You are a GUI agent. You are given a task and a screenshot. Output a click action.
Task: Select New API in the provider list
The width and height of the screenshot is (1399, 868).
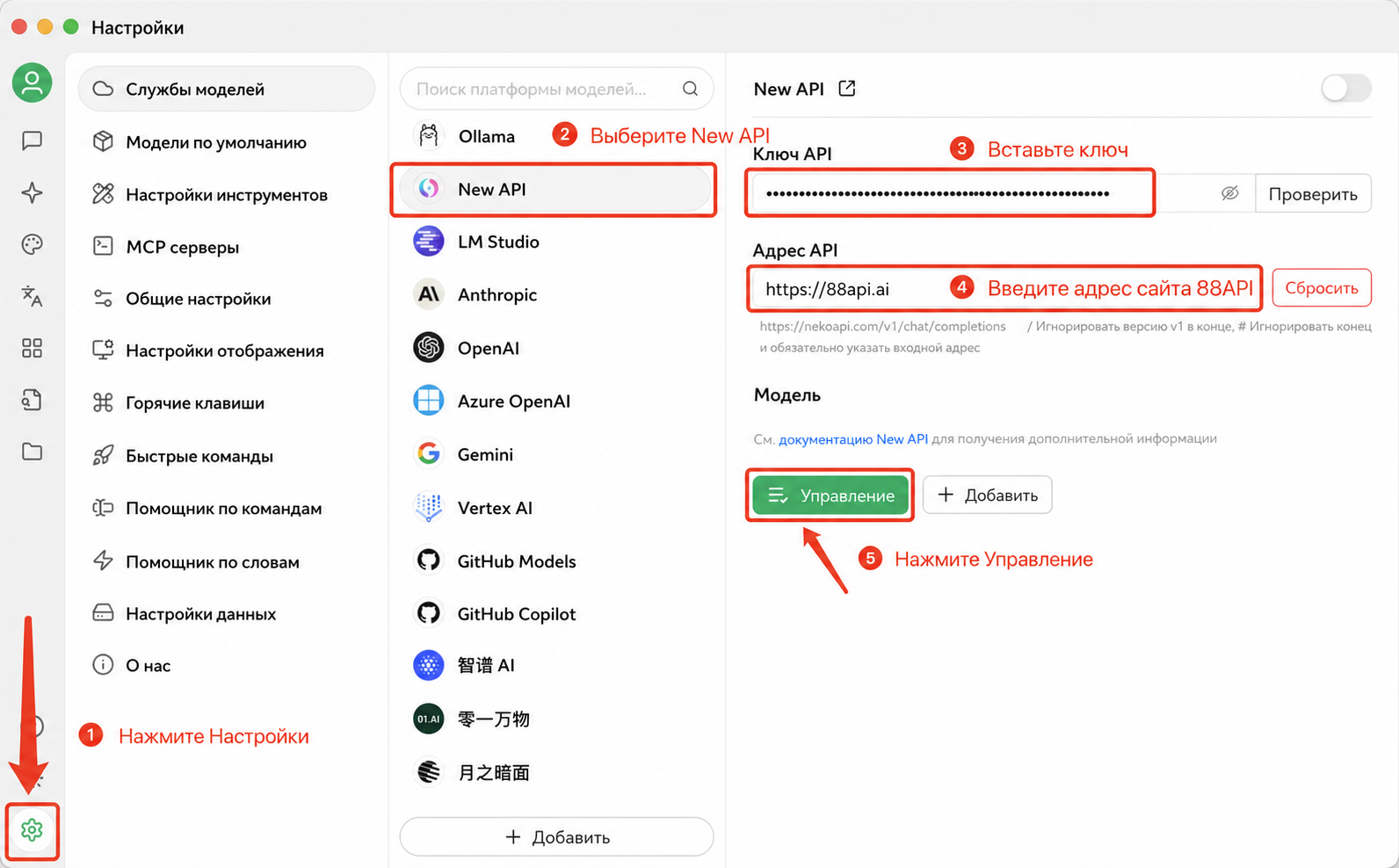[x=556, y=189]
